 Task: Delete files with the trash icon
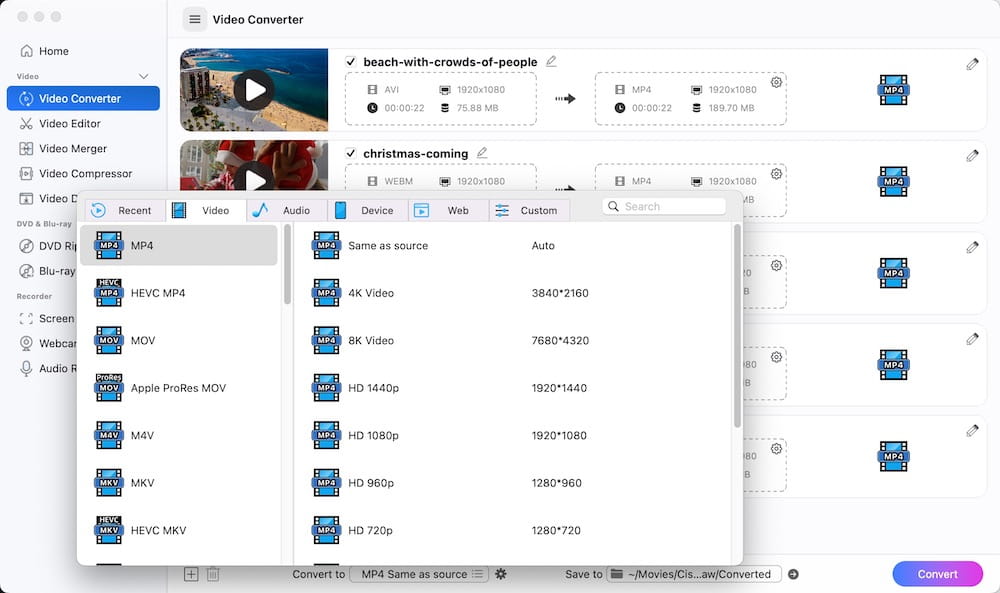[213, 575]
